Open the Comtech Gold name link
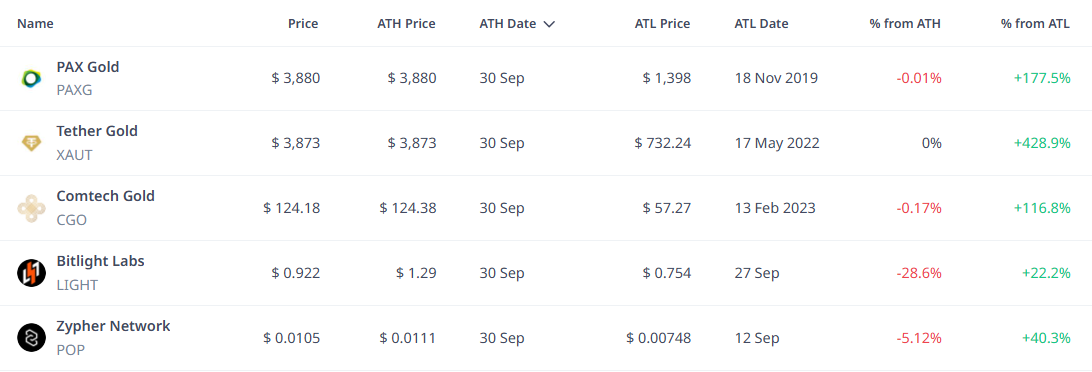 [x=105, y=196]
